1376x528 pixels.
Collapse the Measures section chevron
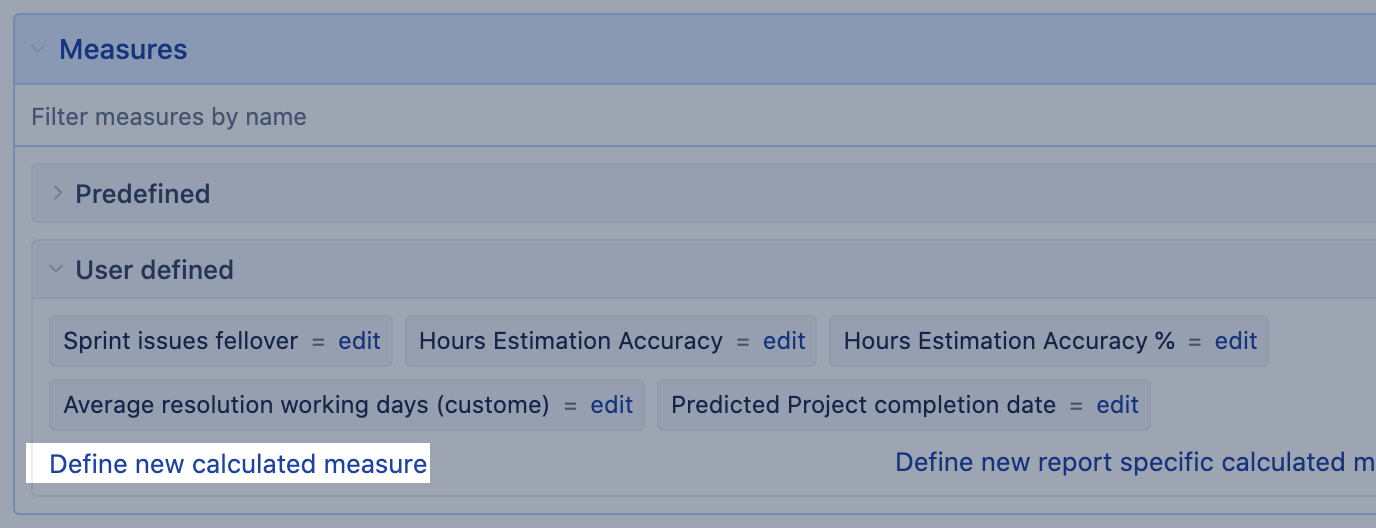pos(38,49)
